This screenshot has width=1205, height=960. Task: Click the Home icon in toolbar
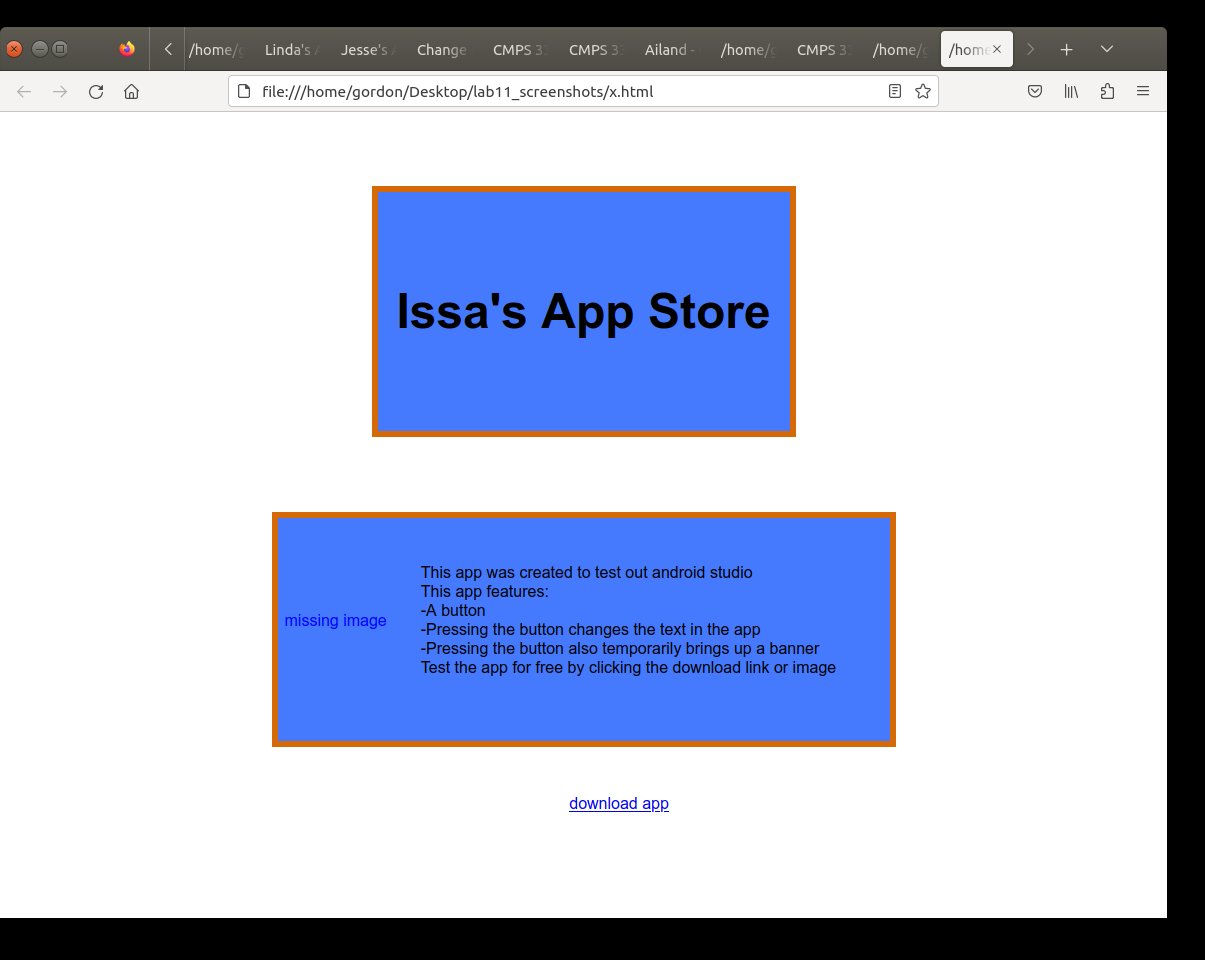point(131,92)
